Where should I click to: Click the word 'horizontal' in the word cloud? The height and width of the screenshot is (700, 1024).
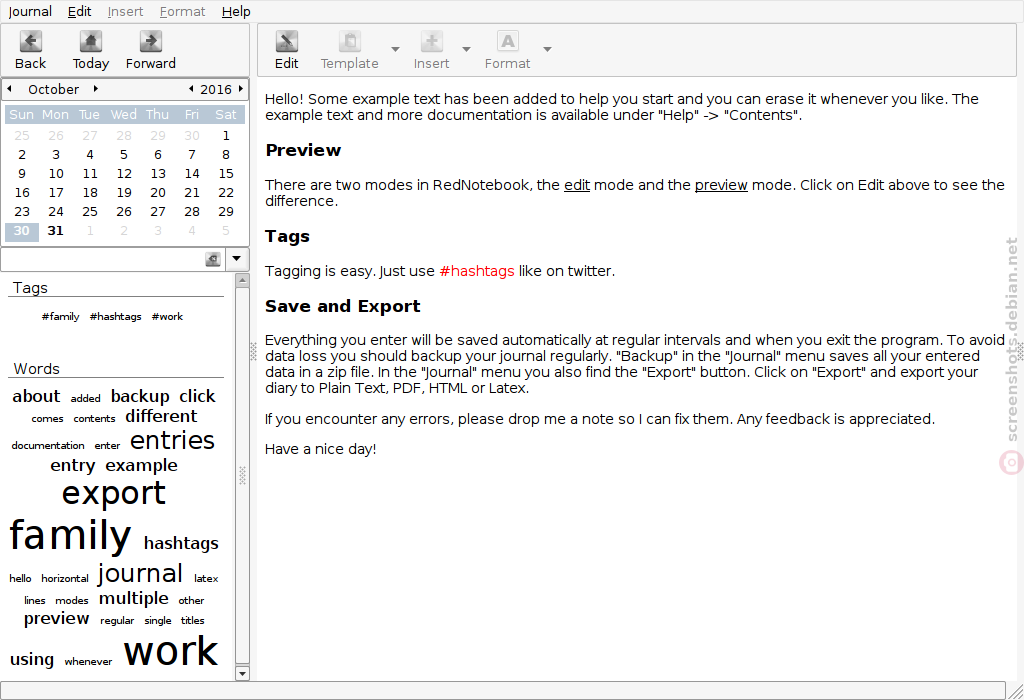click(x=65, y=579)
